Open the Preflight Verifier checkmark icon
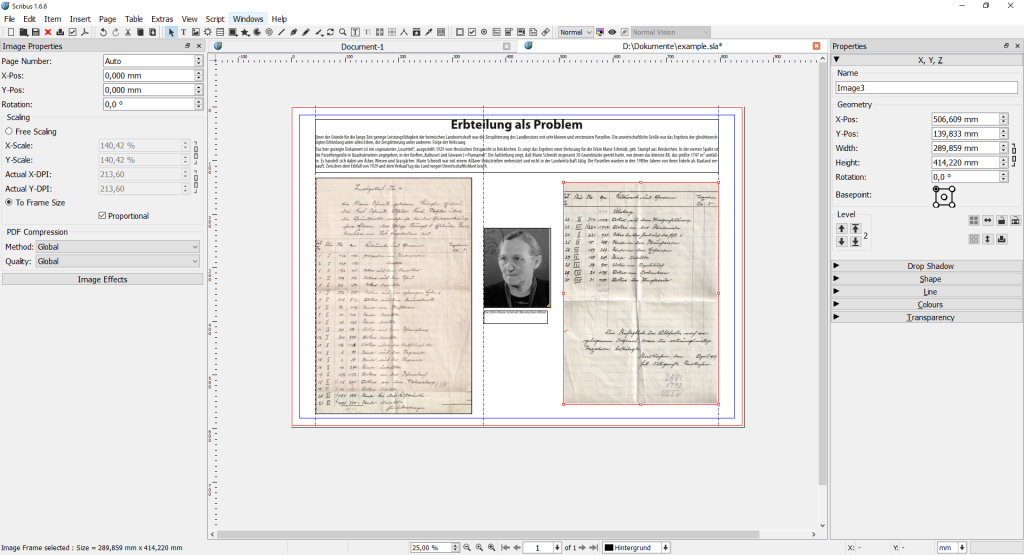The height and width of the screenshot is (555, 1024). click(72, 32)
